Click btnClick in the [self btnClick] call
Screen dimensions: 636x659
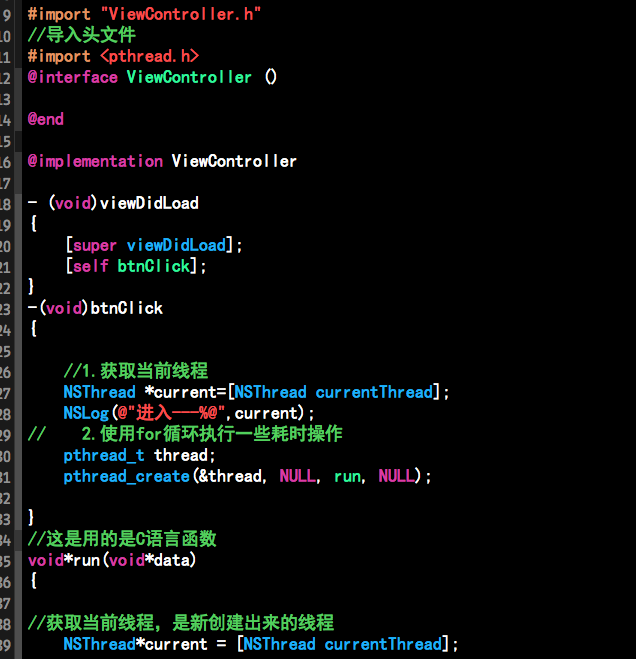click(154, 266)
